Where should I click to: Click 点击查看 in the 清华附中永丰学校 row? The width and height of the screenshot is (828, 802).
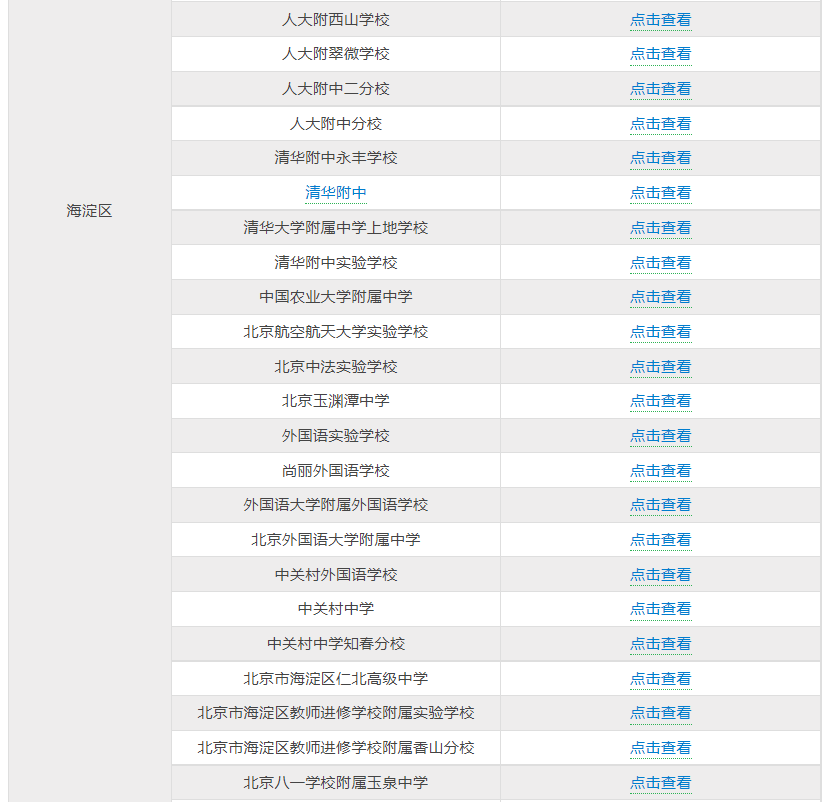661,158
